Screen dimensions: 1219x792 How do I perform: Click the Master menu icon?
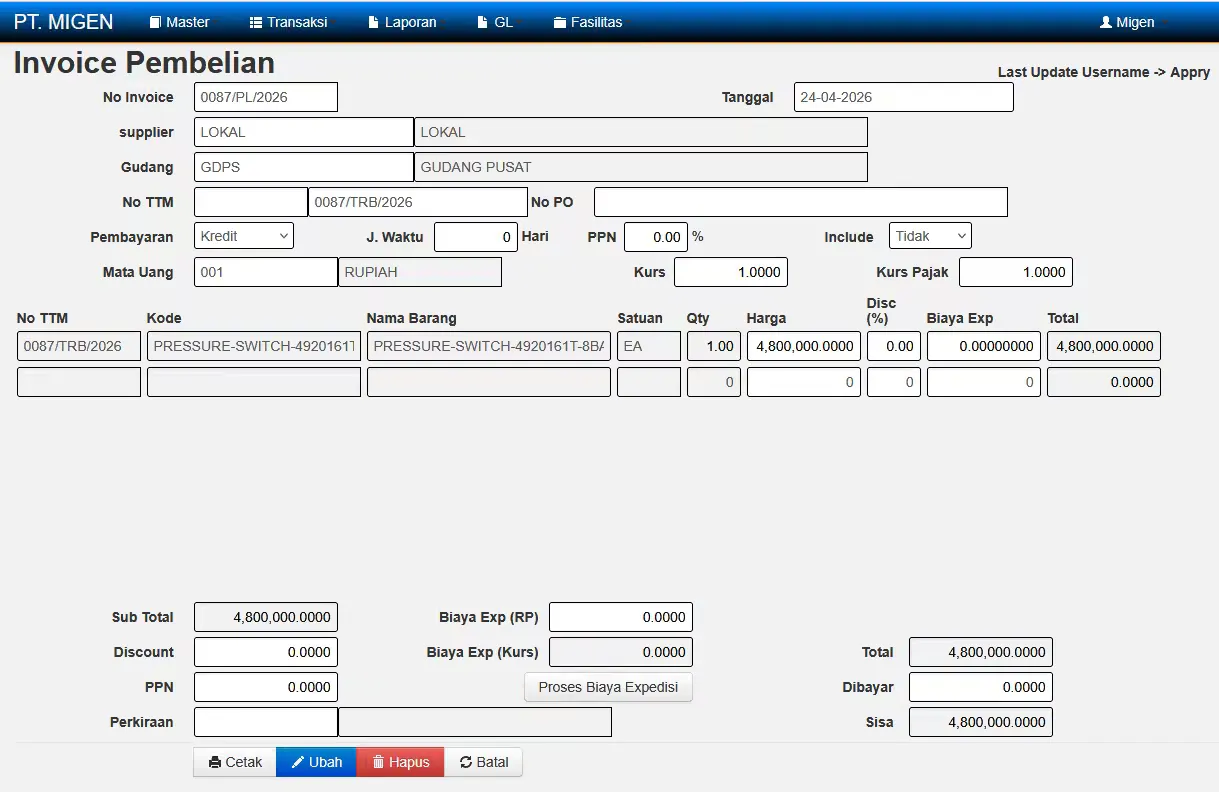155,22
